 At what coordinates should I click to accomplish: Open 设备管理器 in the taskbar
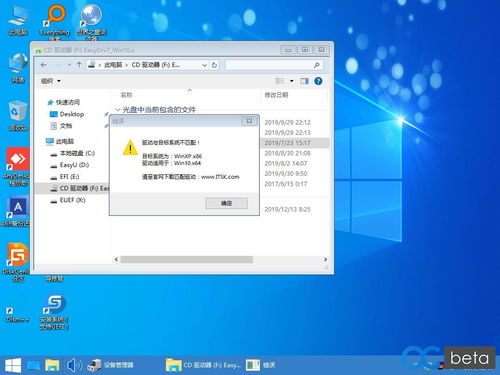[x=111, y=365]
